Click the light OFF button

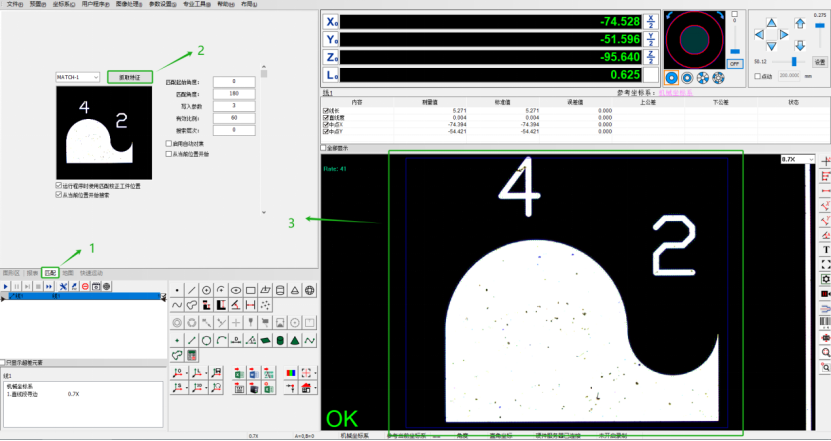733,62
